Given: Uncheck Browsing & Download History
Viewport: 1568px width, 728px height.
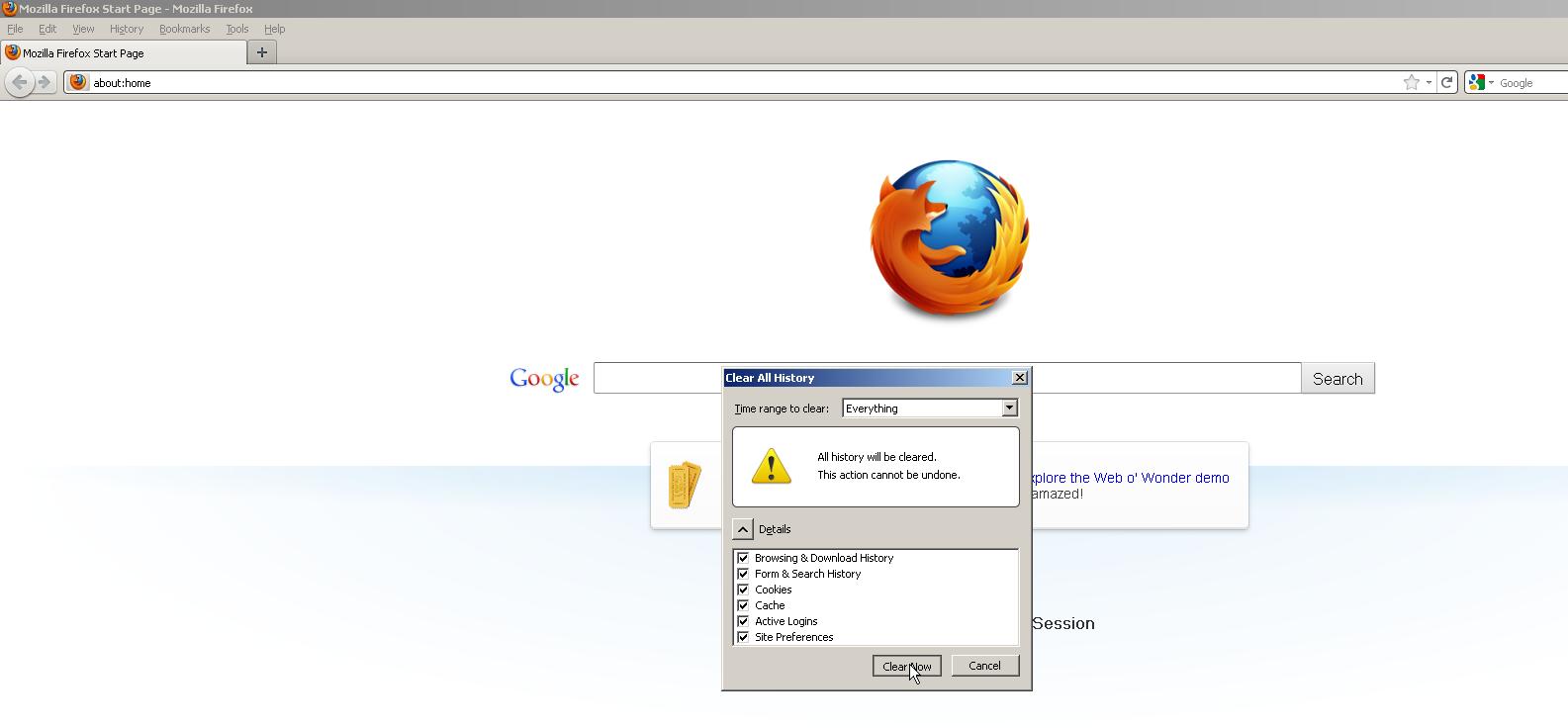Looking at the screenshot, I should click(x=743, y=558).
